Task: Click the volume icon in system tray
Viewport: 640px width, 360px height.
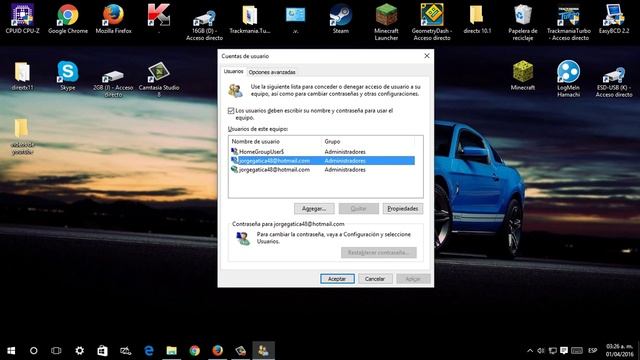Action: click(541, 350)
